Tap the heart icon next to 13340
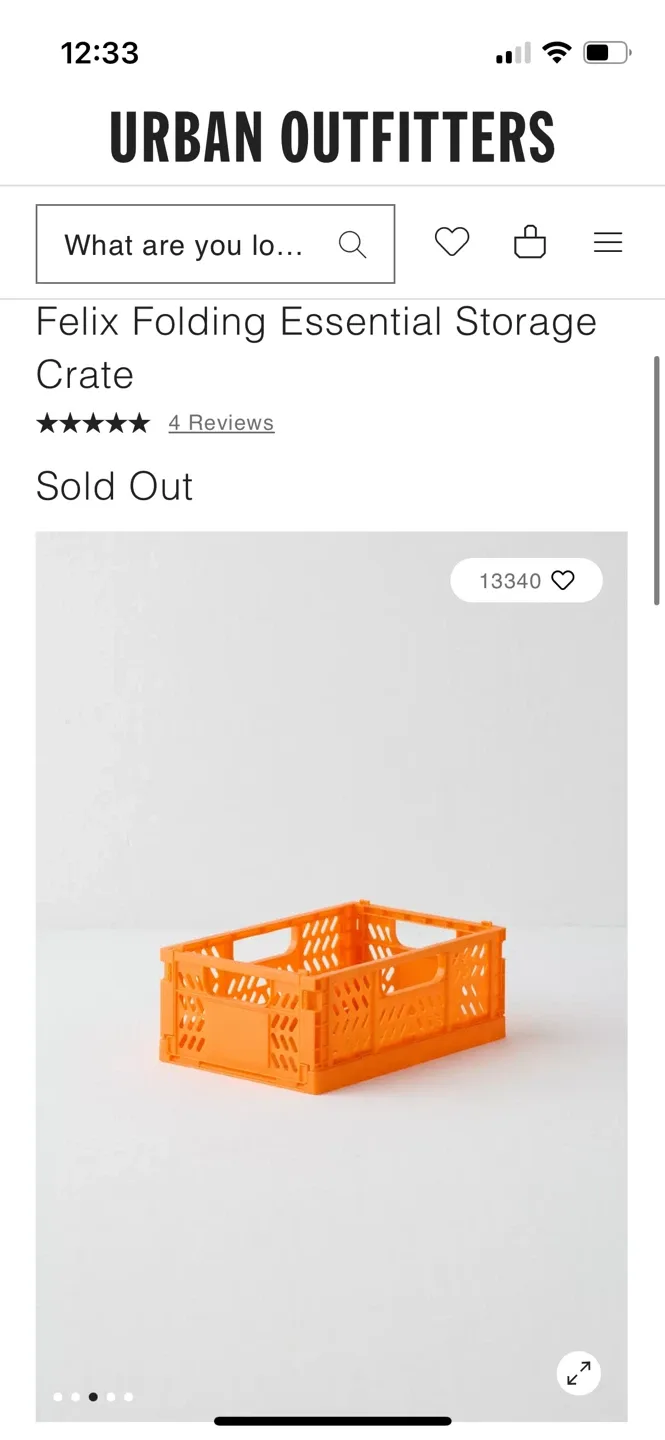 coord(563,580)
